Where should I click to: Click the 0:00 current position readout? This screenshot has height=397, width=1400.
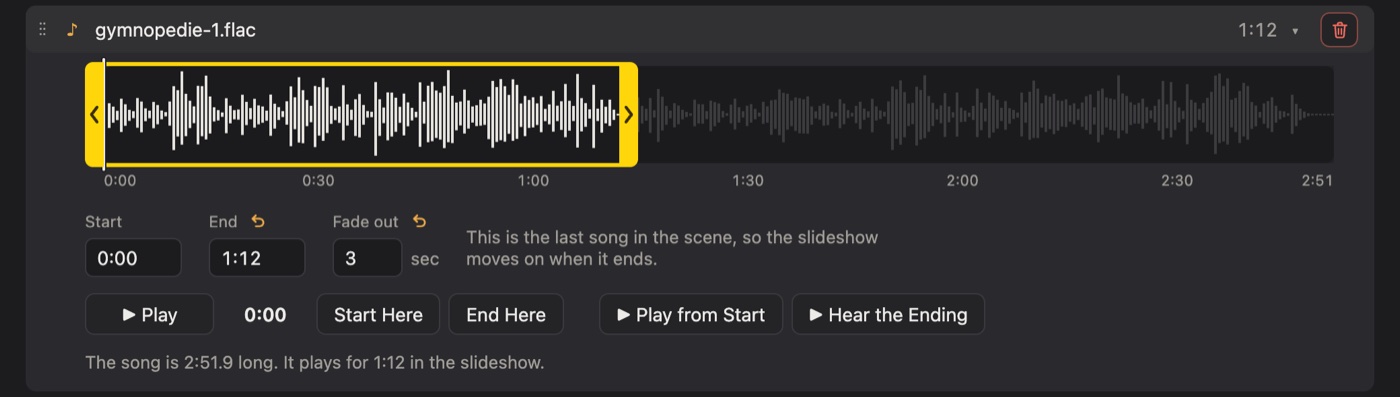coord(265,315)
